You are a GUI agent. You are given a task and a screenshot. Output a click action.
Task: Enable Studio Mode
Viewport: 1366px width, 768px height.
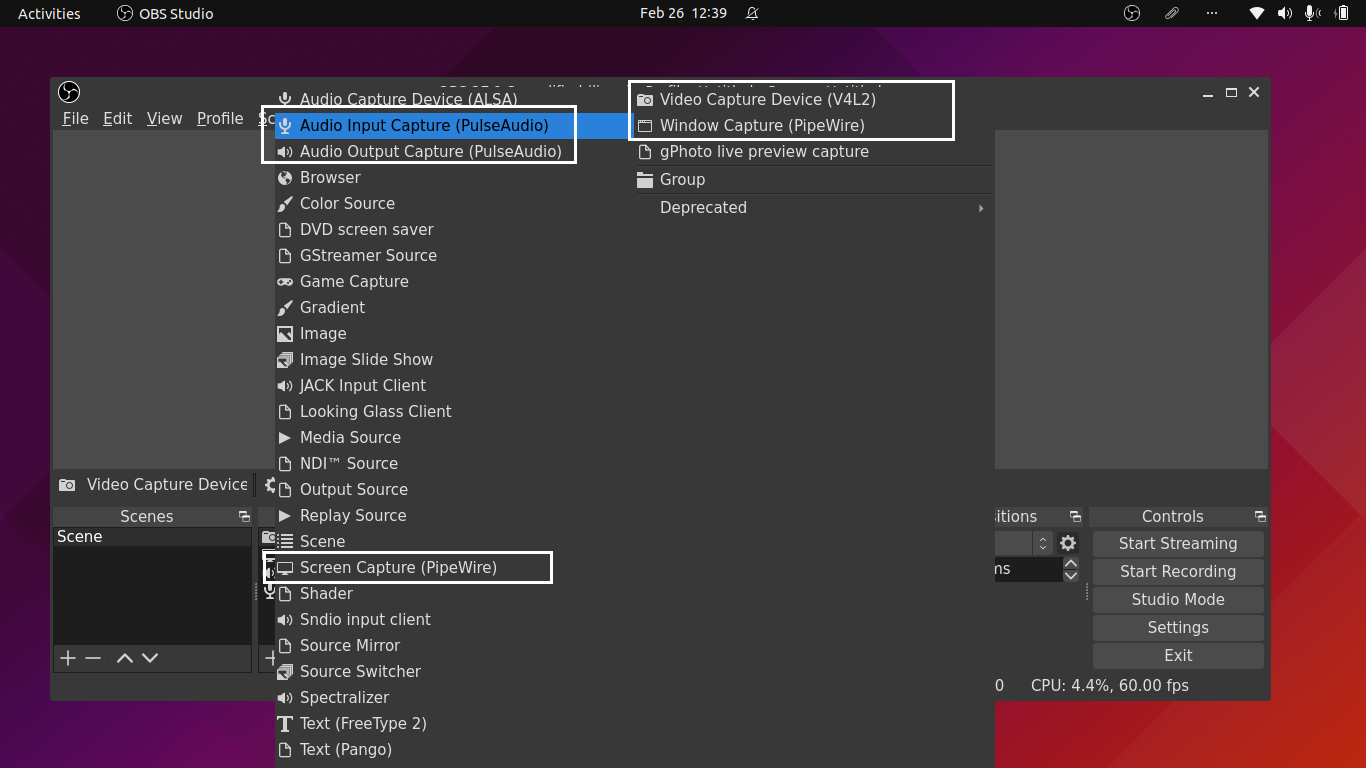(1178, 600)
